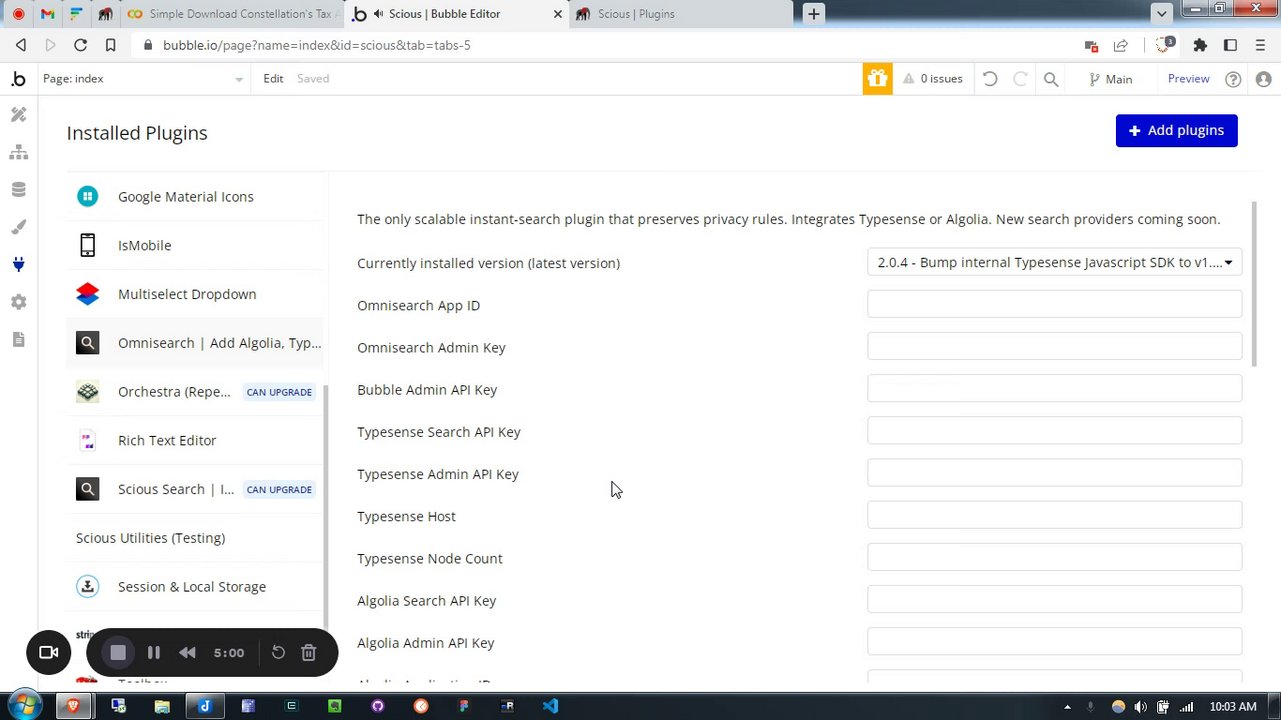Open the installed version dropdown
The width and height of the screenshot is (1281, 720).
click(x=1054, y=262)
